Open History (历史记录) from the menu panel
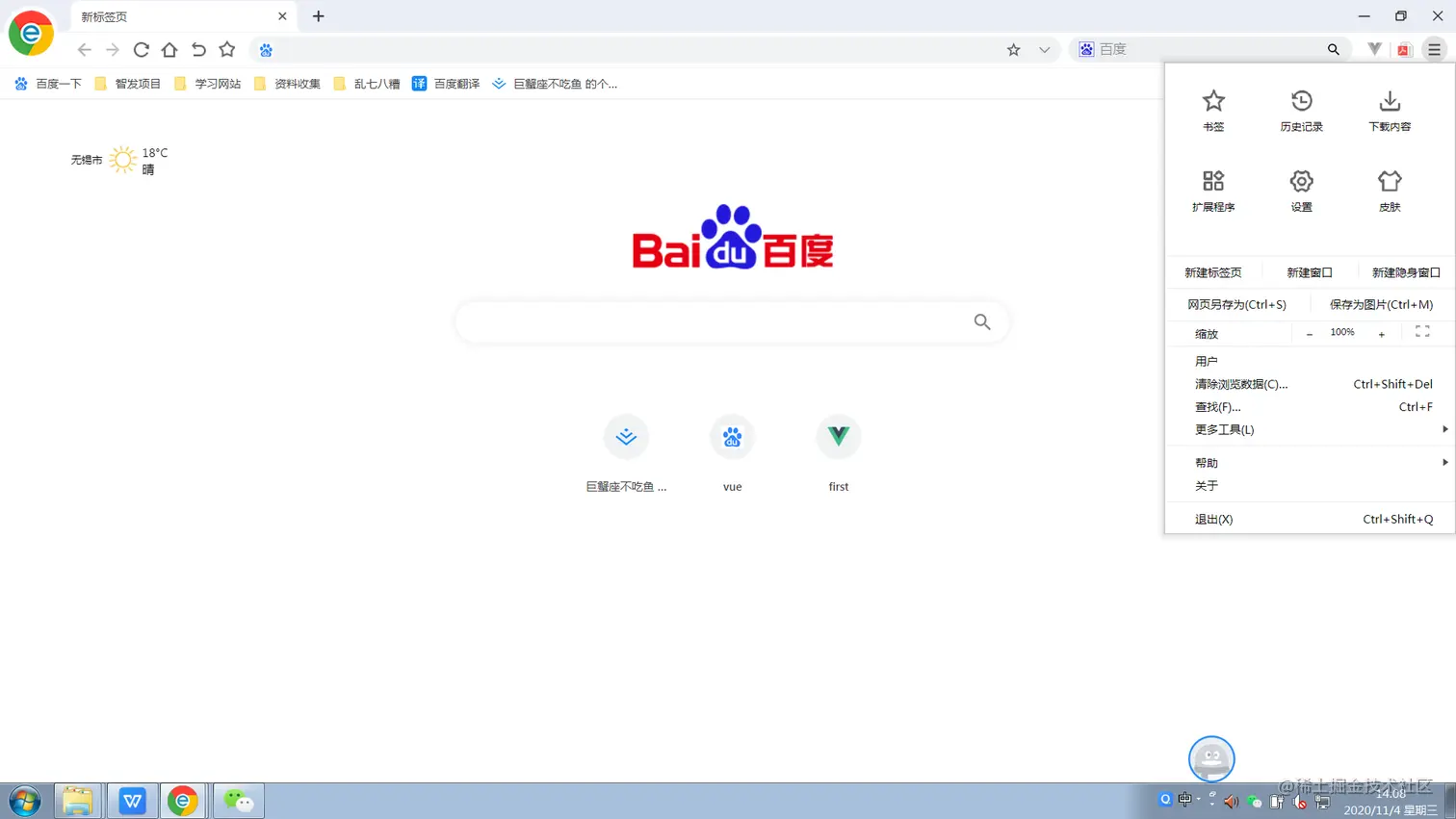This screenshot has height=819, width=1456. 1301,110
